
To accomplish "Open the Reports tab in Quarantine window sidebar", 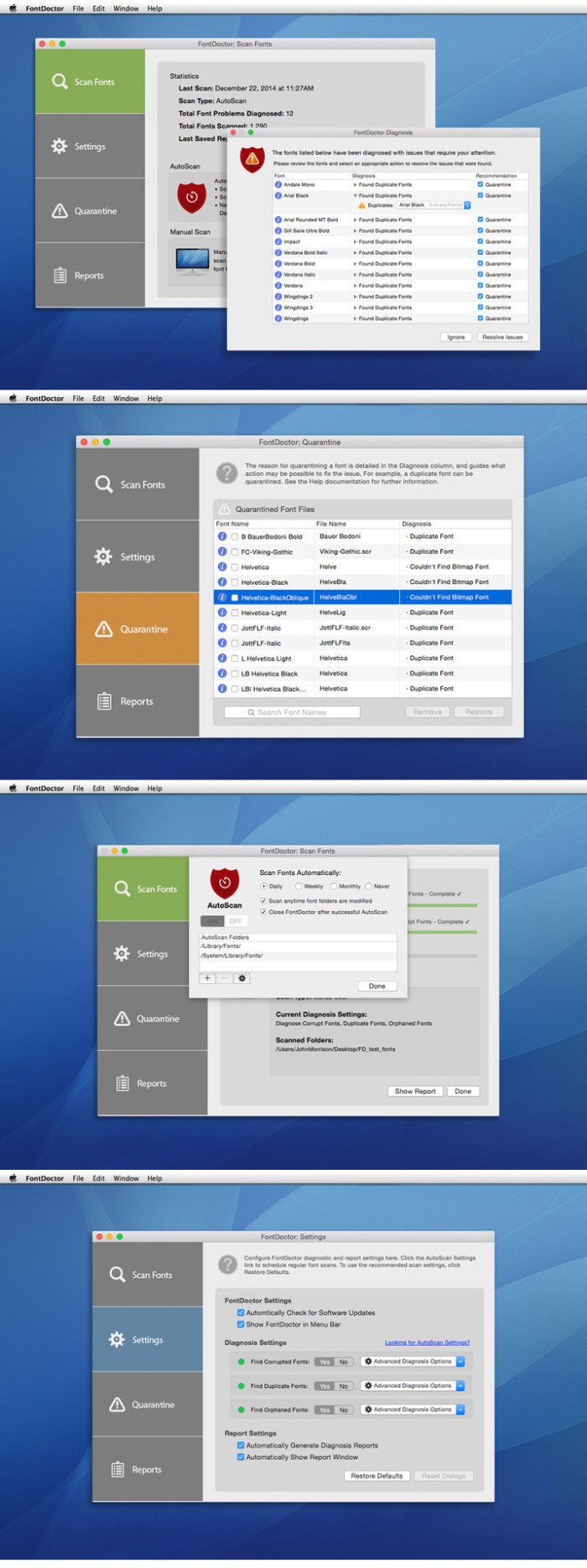I will coord(138,701).
